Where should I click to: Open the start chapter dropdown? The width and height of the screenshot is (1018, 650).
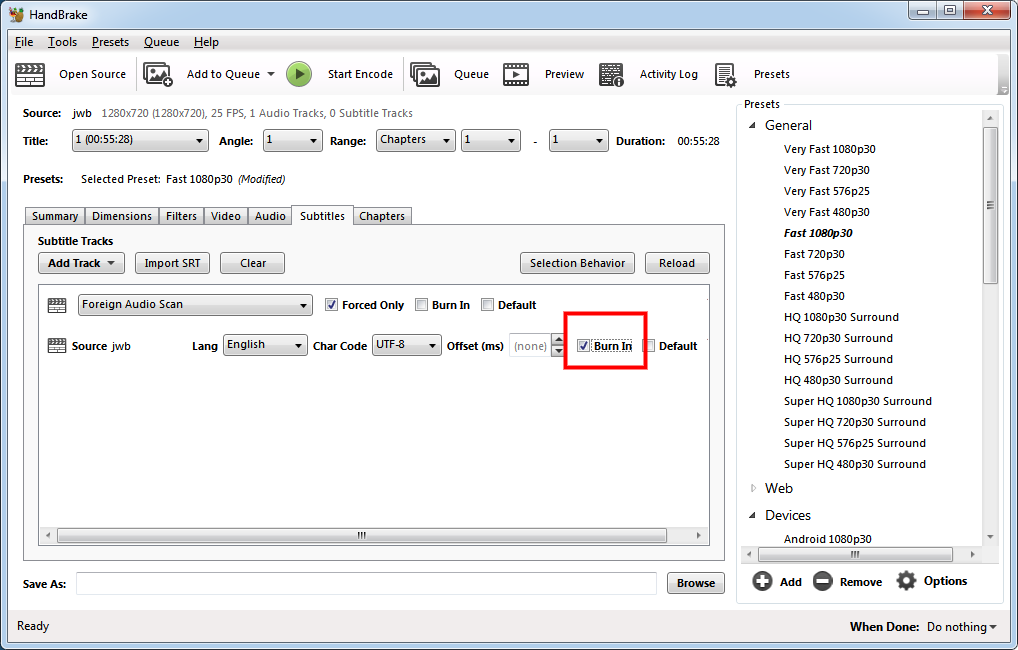[x=490, y=140]
